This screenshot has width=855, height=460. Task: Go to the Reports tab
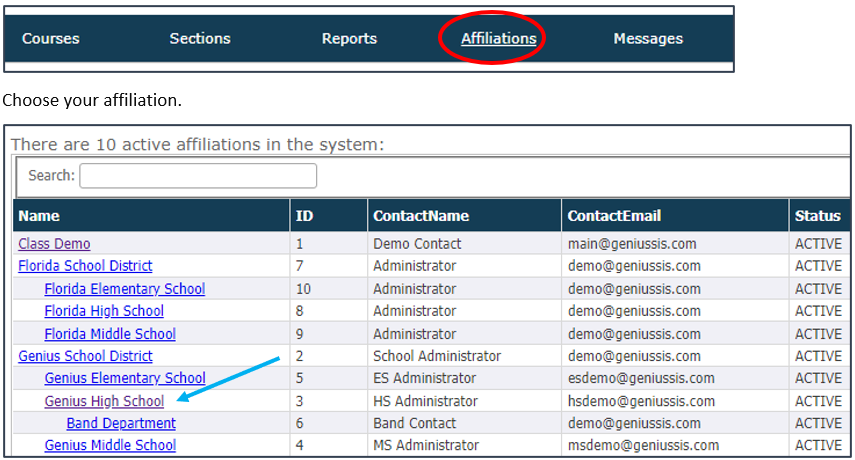pos(350,39)
